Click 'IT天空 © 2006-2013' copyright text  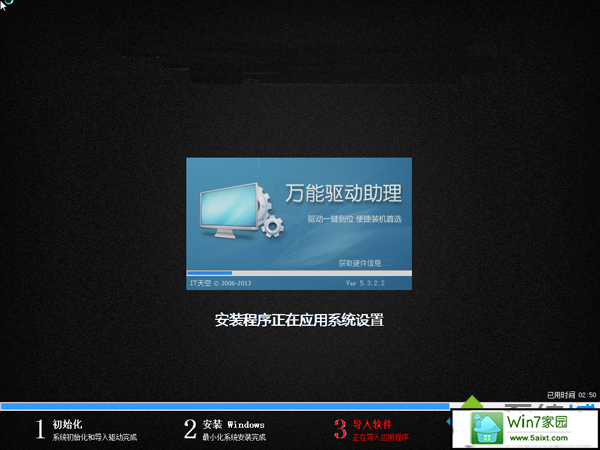tap(220, 283)
